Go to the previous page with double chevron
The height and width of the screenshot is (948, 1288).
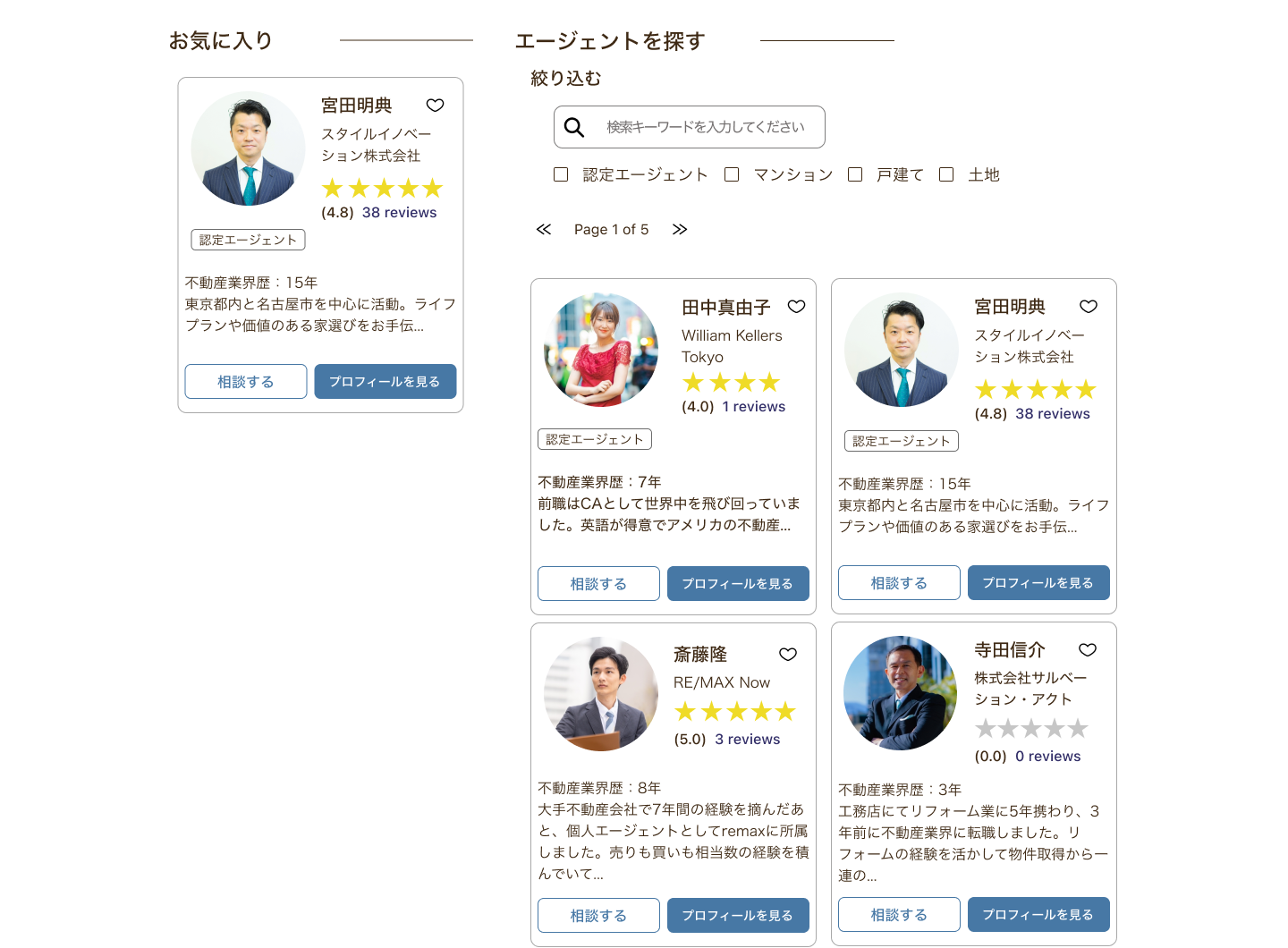pos(544,230)
